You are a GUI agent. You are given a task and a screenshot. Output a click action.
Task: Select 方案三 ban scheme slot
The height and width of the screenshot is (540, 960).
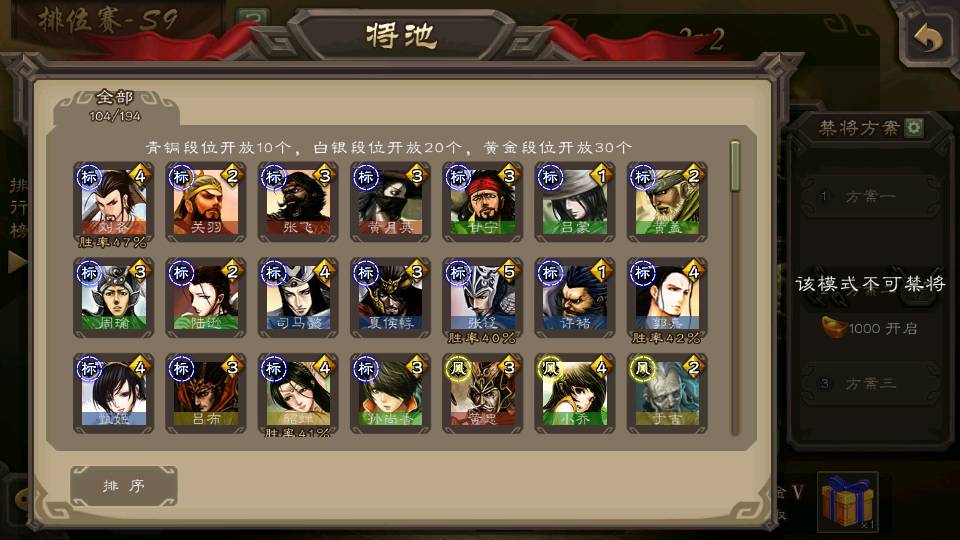[869, 383]
